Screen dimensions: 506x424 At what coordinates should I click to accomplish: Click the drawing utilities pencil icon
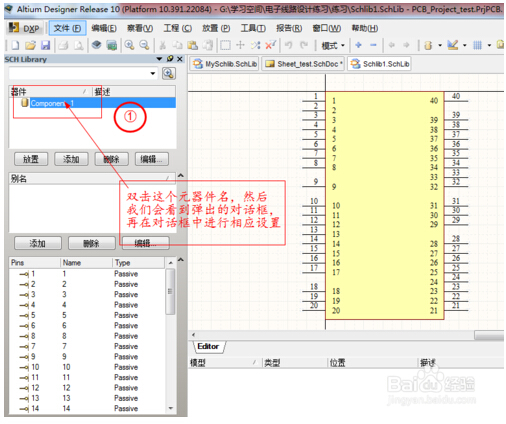[452, 45]
